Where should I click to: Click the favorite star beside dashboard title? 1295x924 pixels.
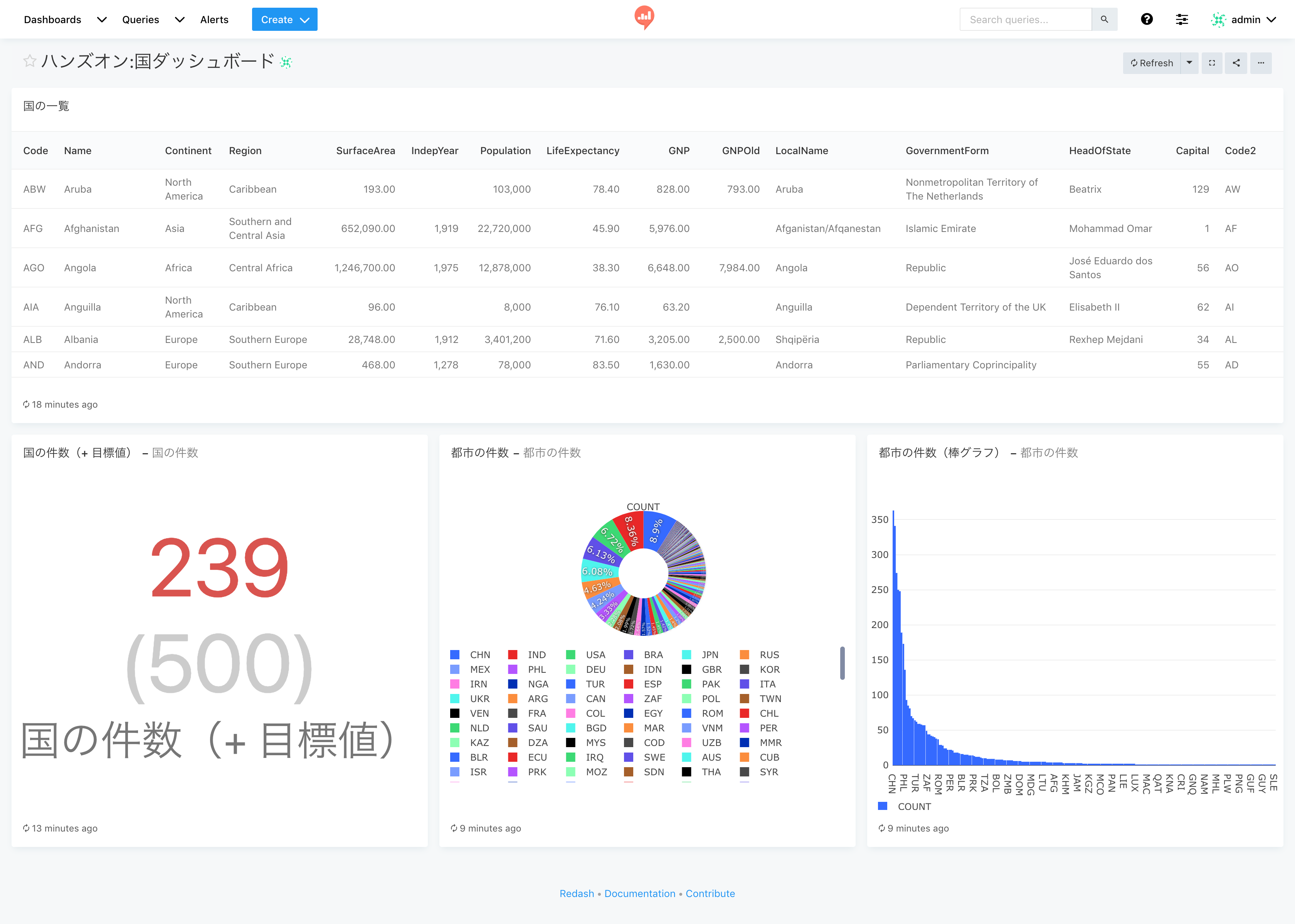coord(30,61)
